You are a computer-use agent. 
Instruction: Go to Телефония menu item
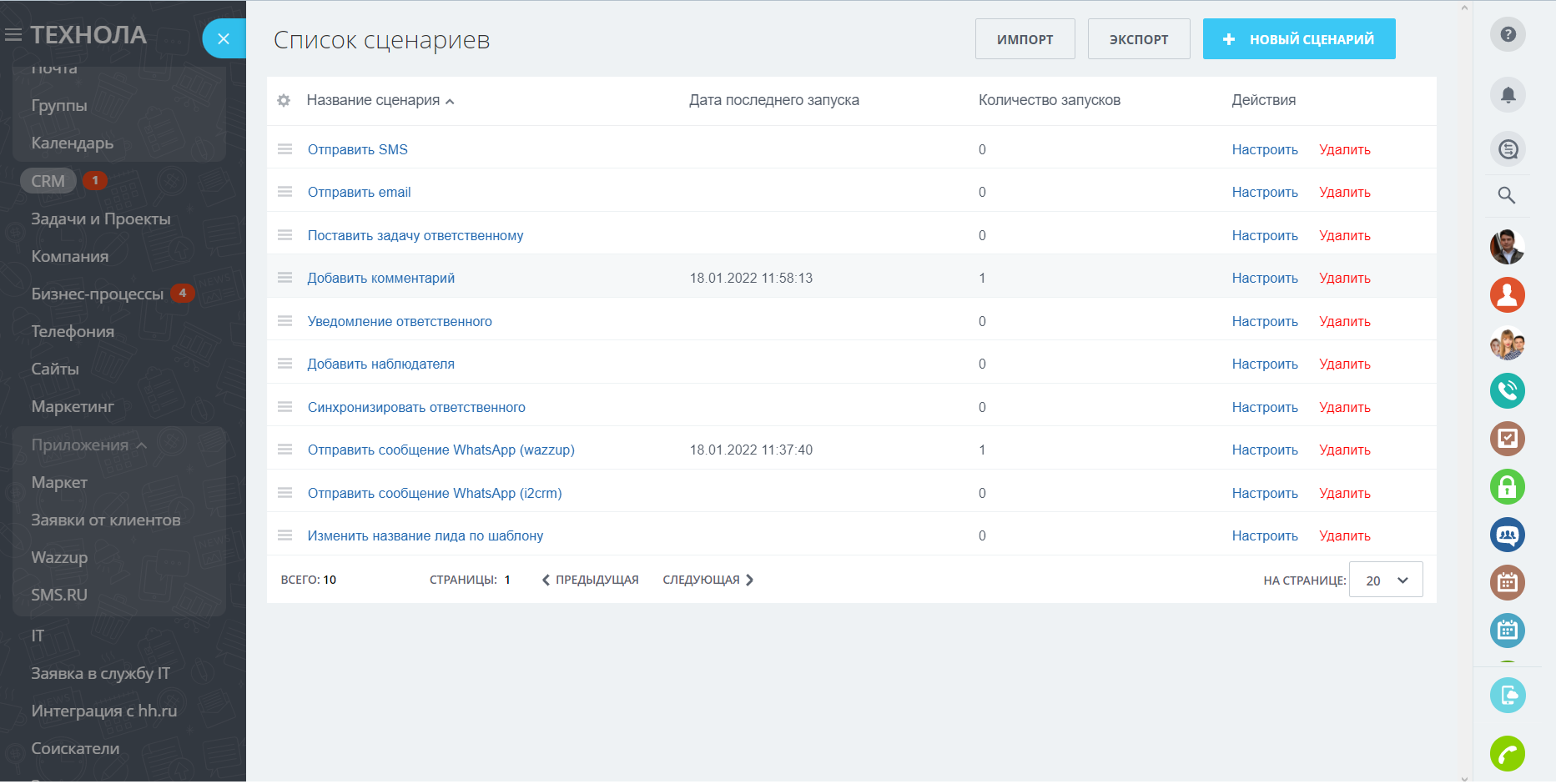click(73, 331)
